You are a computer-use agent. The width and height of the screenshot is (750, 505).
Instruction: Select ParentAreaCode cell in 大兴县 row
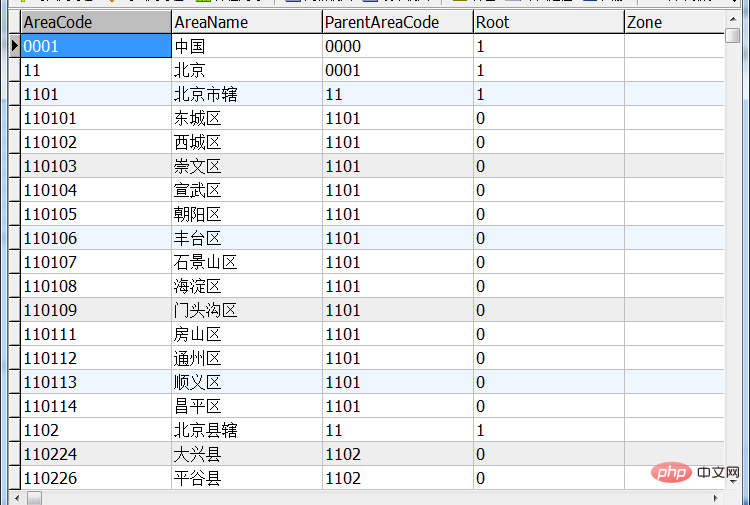(x=397, y=454)
